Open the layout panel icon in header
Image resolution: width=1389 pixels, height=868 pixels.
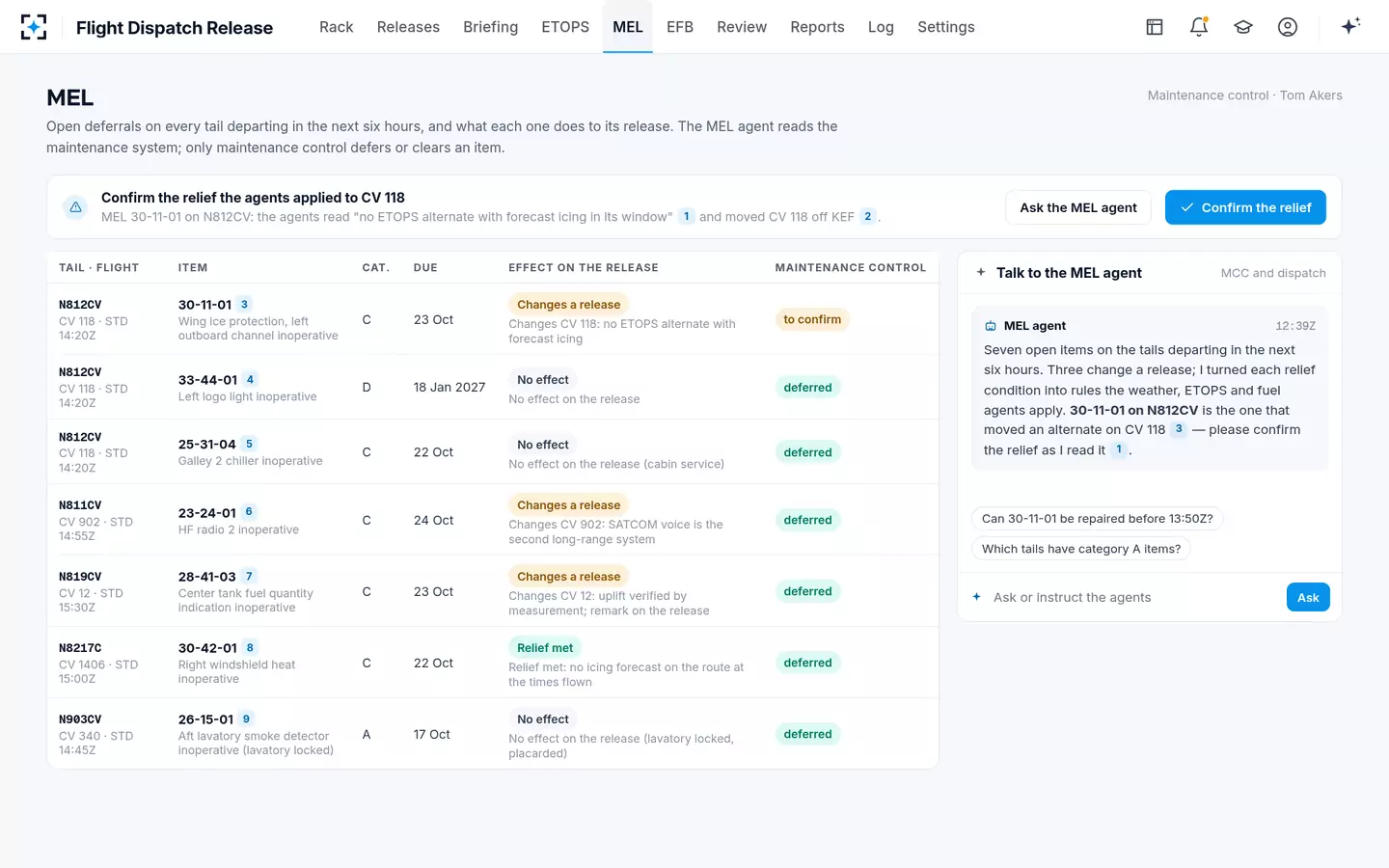1155,27
